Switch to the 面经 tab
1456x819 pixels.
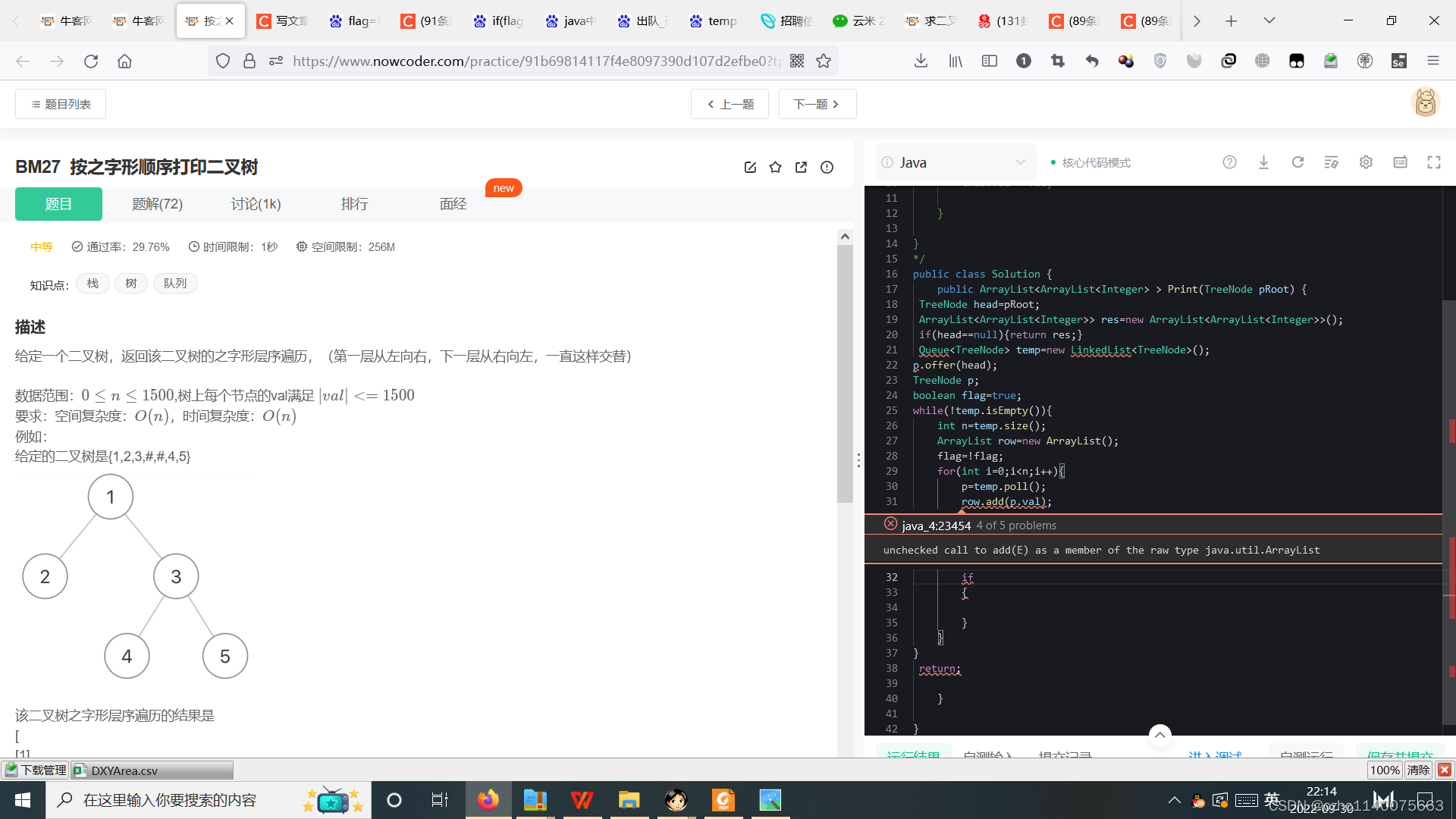point(453,204)
